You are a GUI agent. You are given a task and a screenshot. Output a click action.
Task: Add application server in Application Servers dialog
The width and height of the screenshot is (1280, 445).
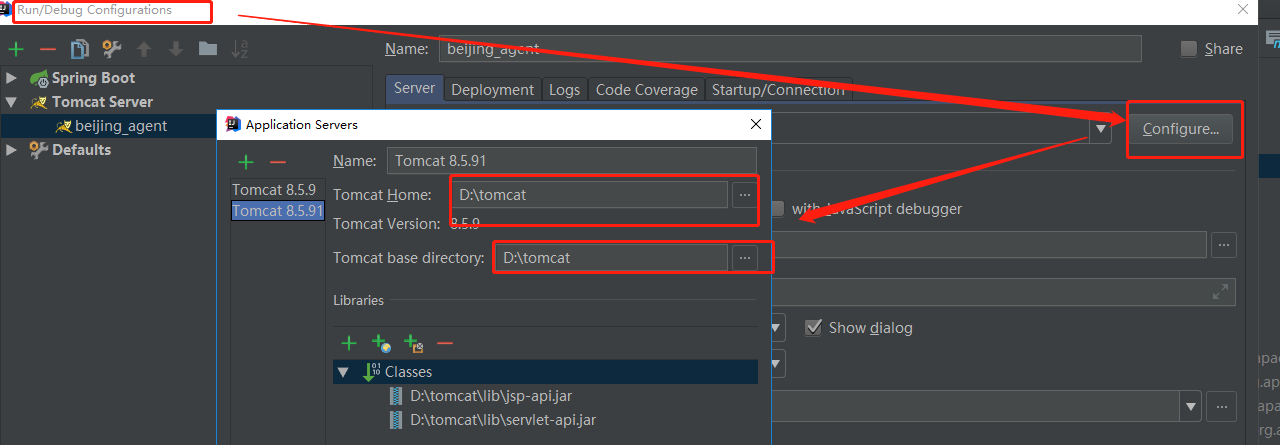tap(246, 162)
